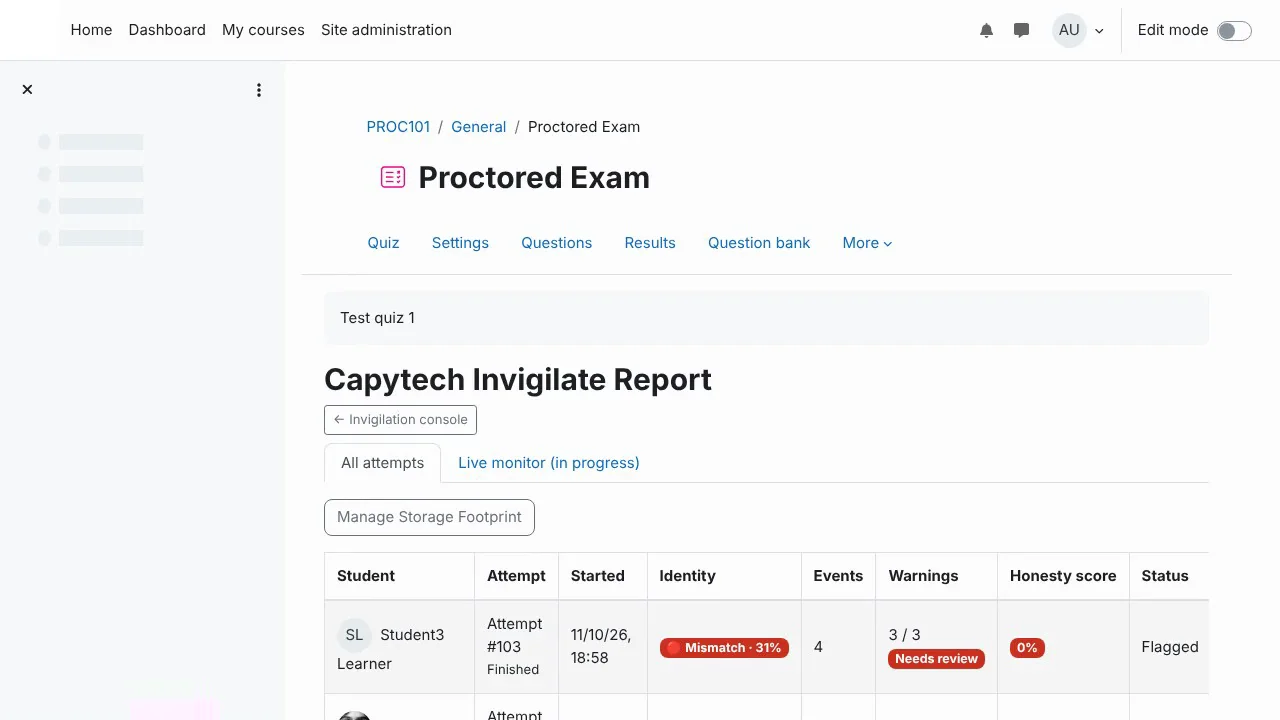The height and width of the screenshot is (720, 1280).
Task: Click the Proctored Exam quiz icon
Action: click(x=393, y=177)
